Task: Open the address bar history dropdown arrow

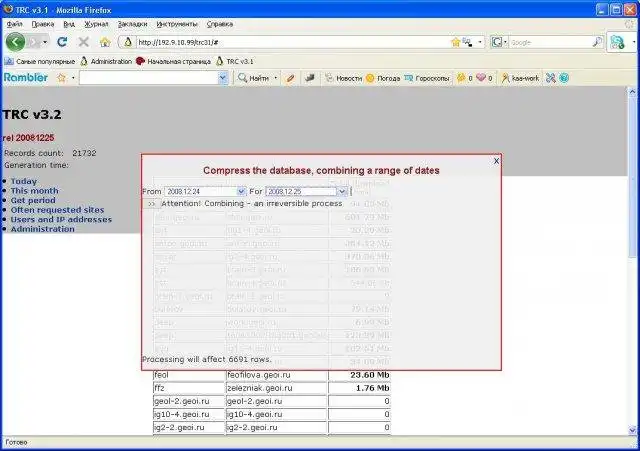Action: [480, 42]
